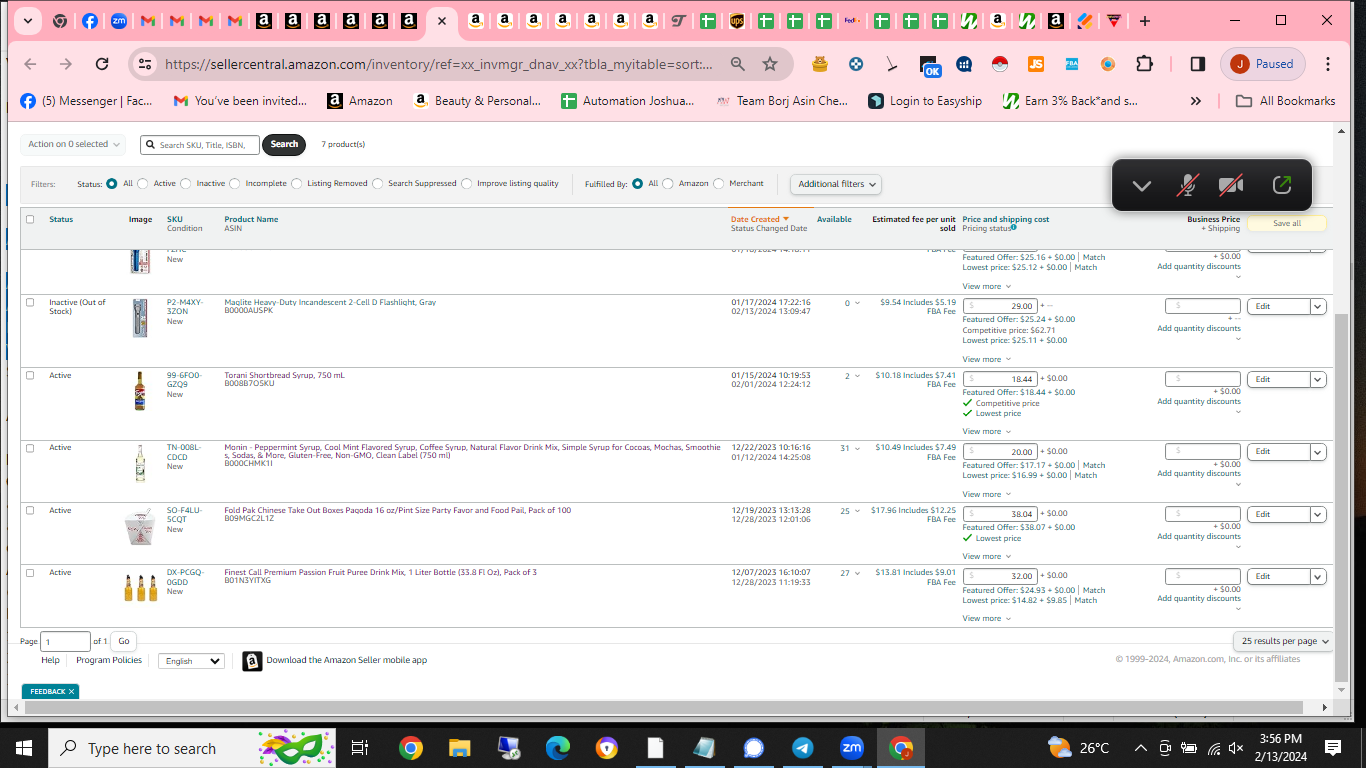The width and height of the screenshot is (1366, 768).
Task: Switch to the UPS browser tab
Action: 737,21
